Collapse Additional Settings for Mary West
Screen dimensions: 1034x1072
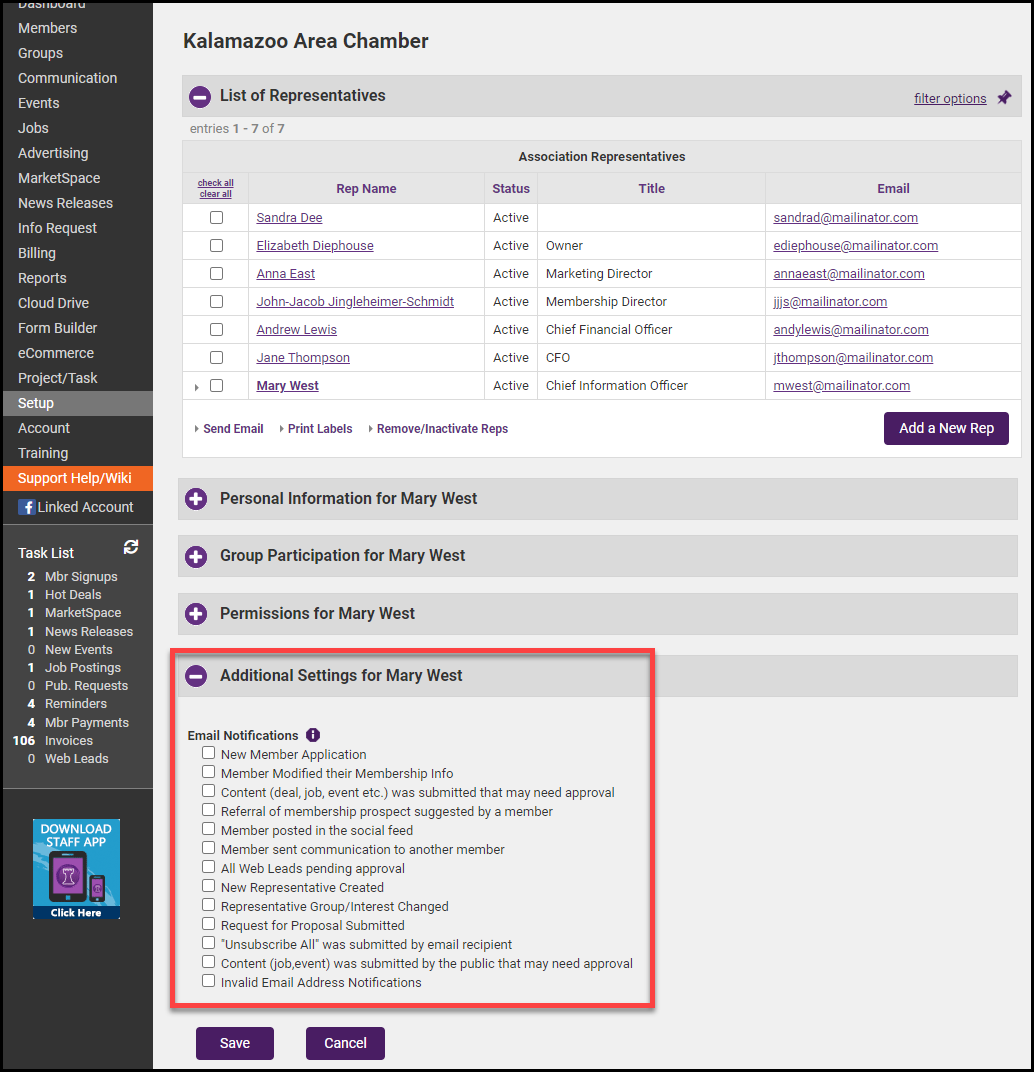tap(196, 676)
